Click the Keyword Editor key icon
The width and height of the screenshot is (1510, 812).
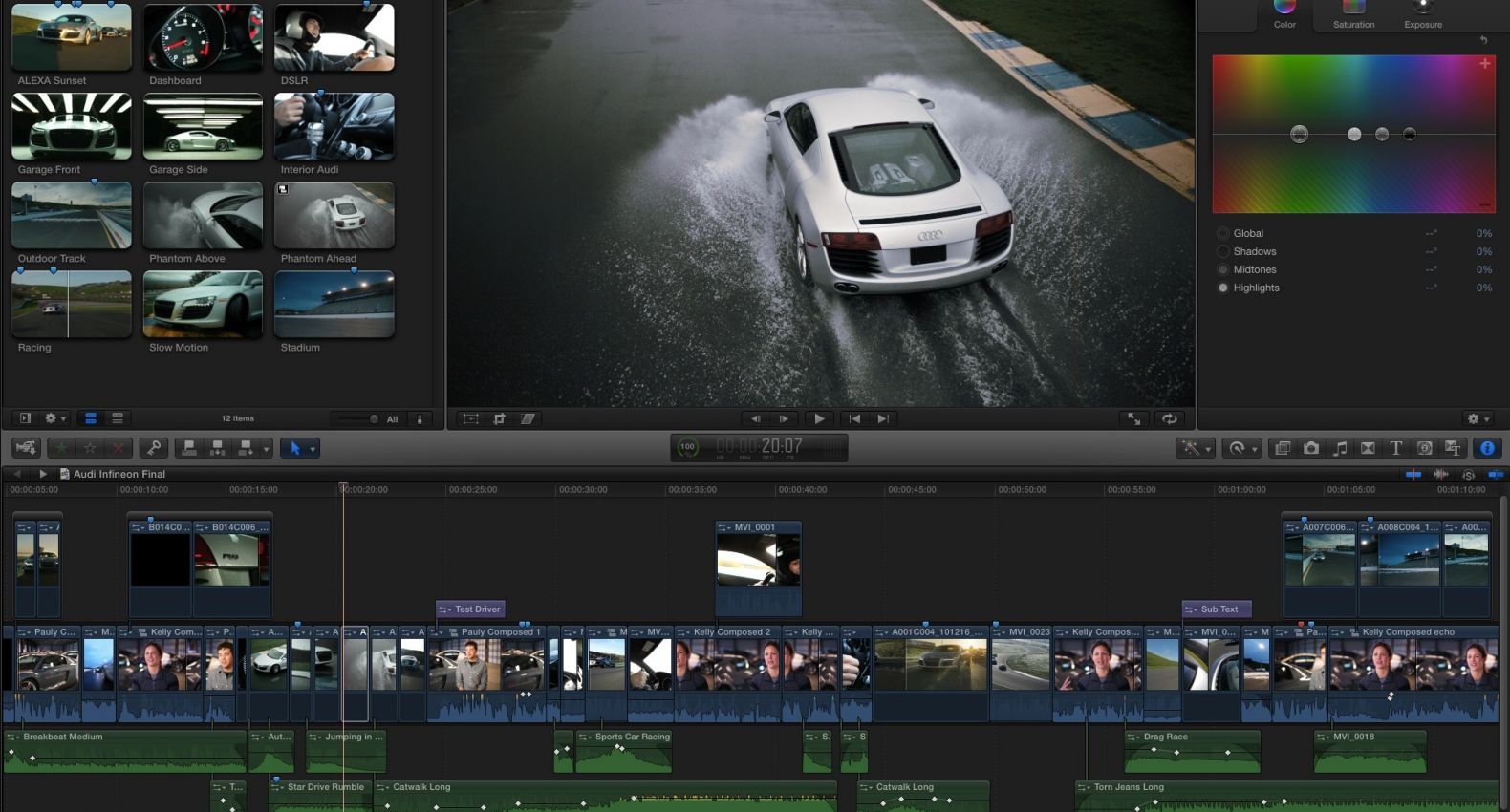pos(153,448)
